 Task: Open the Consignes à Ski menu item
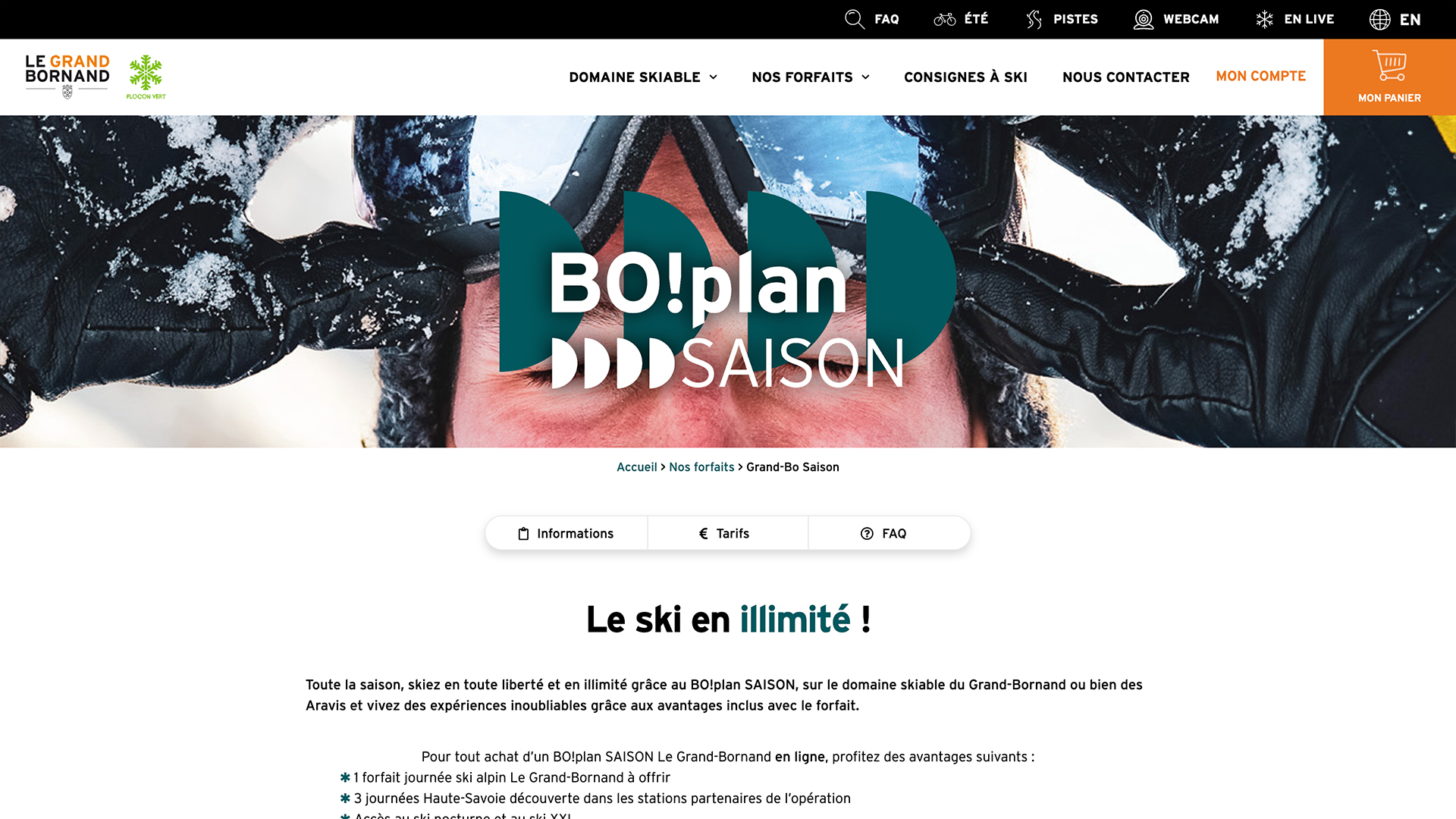pyautogui.click(x=965, y=77)
